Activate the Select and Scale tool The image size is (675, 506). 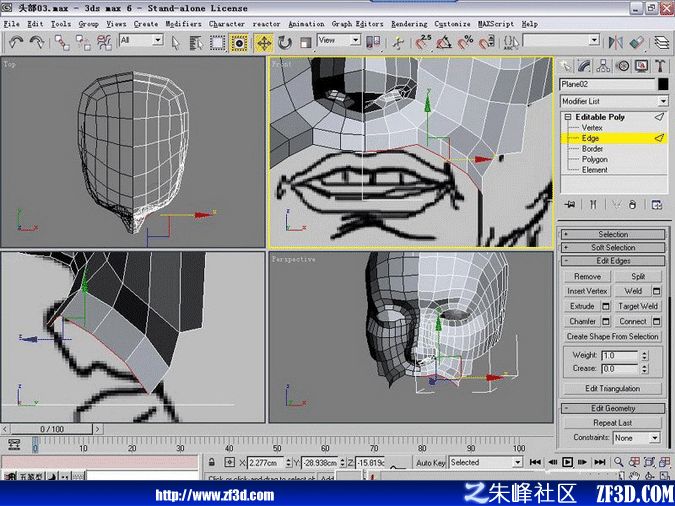[306, 43]
